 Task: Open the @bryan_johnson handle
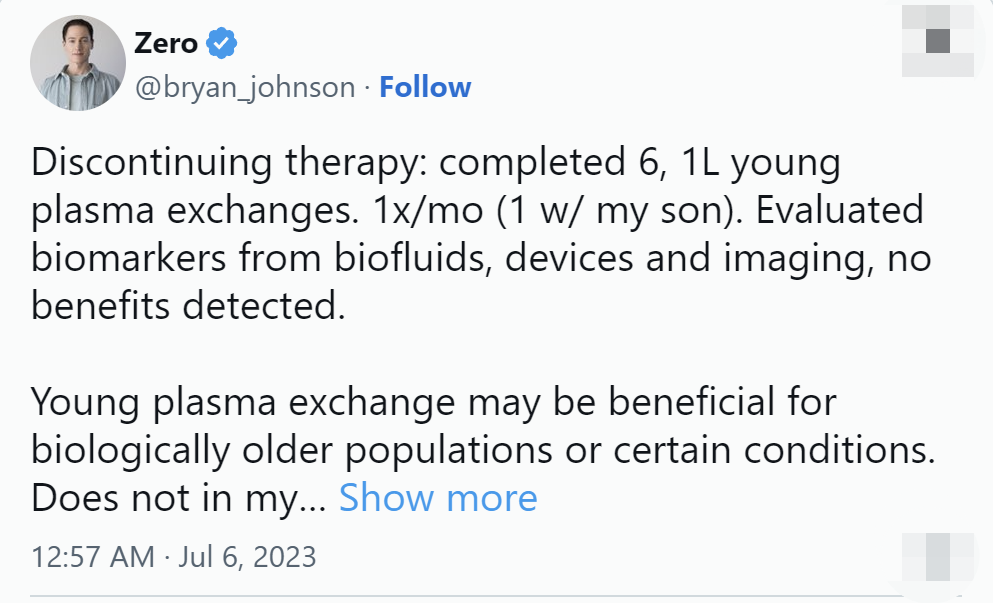coord(244,87)
